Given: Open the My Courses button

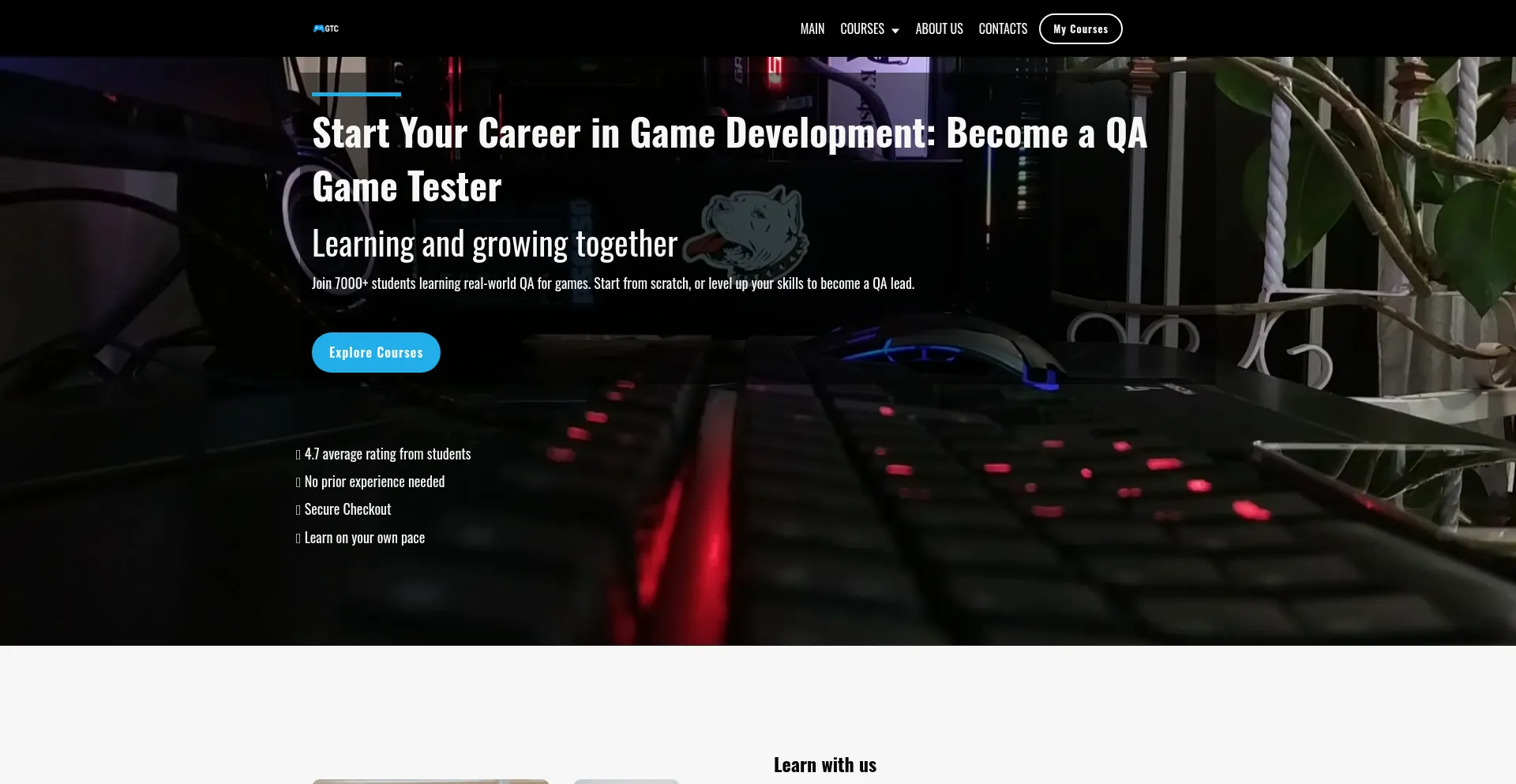Looking at the screenshot, I should click(x=1080, y=28).
